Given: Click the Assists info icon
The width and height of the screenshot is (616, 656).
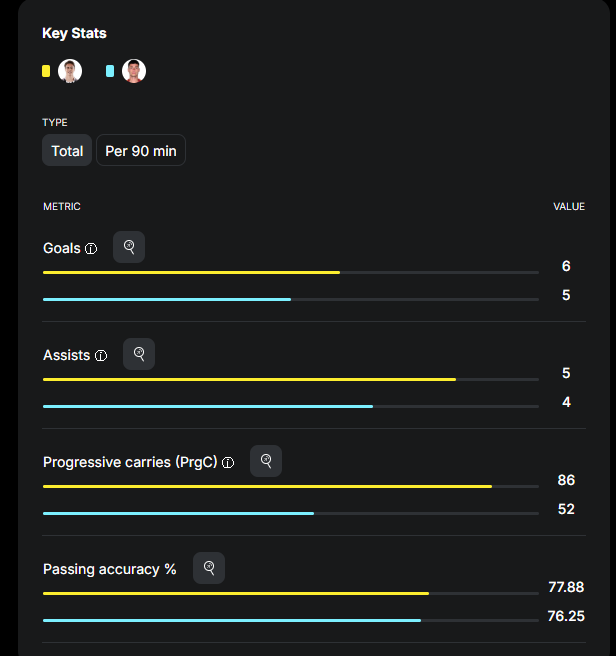Looking at the screenshot, I should (101, 356).
